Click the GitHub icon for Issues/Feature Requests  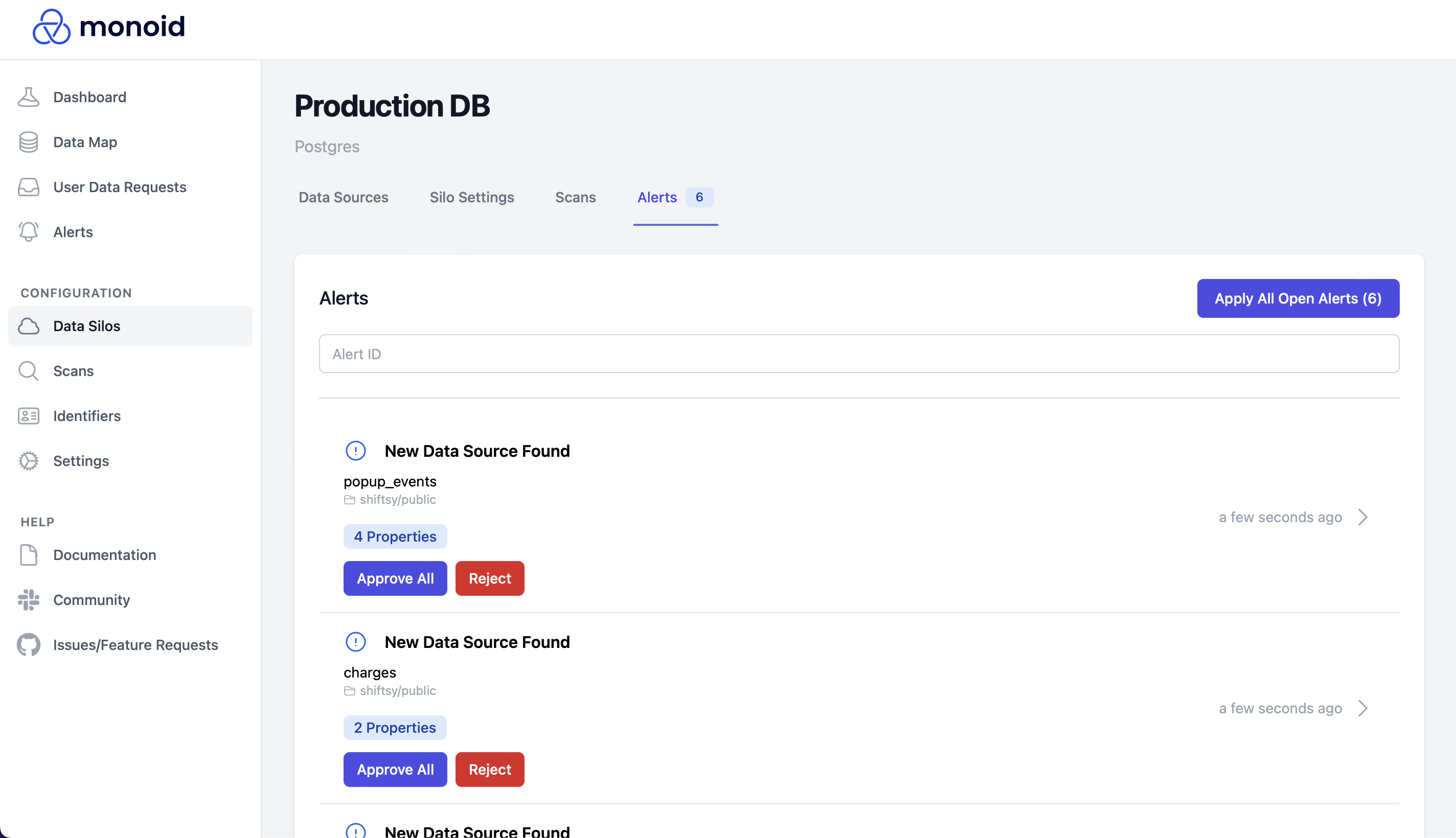(x=28, y=645)
